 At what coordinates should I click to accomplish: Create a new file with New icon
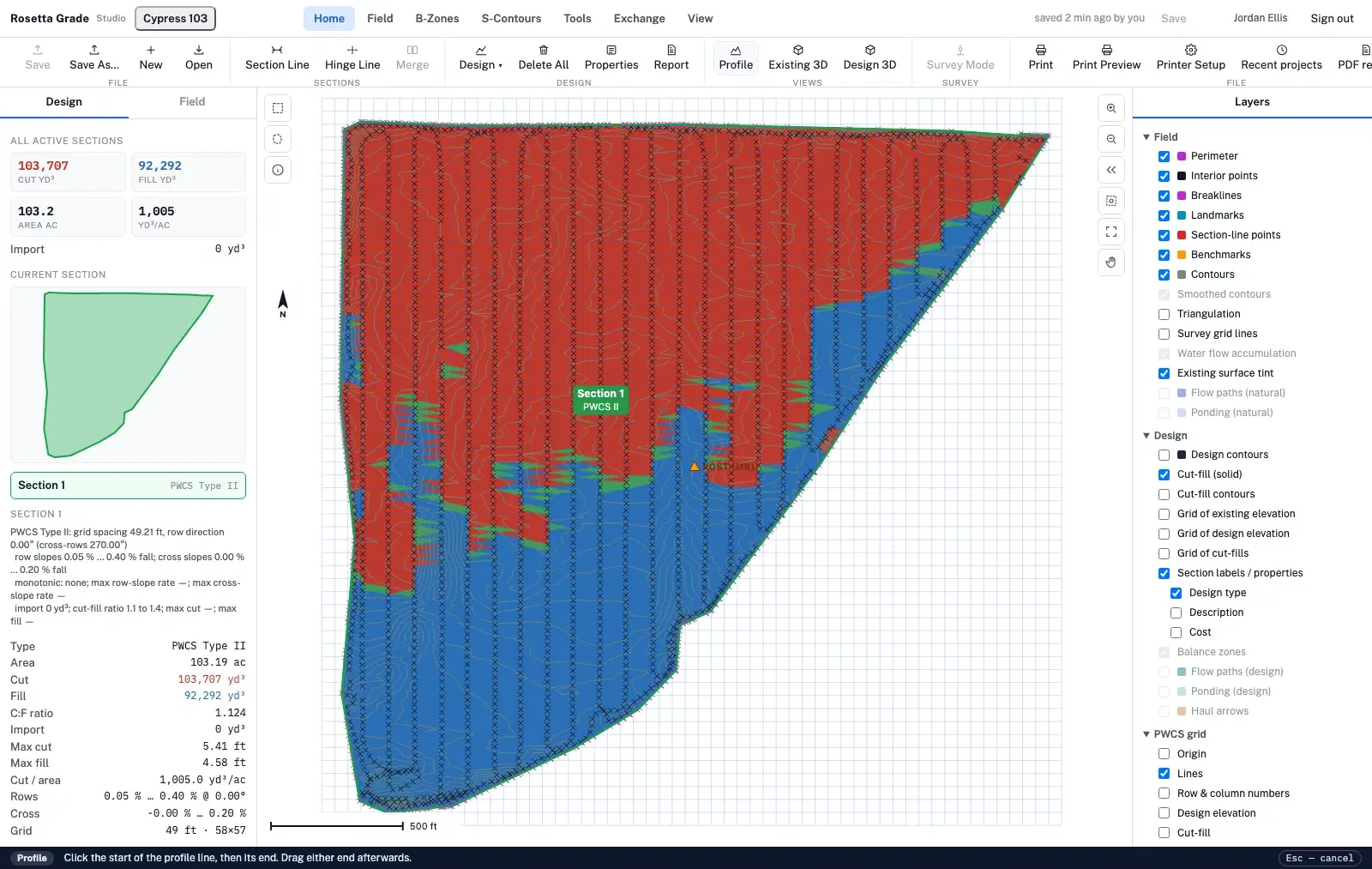coord(151,57)
